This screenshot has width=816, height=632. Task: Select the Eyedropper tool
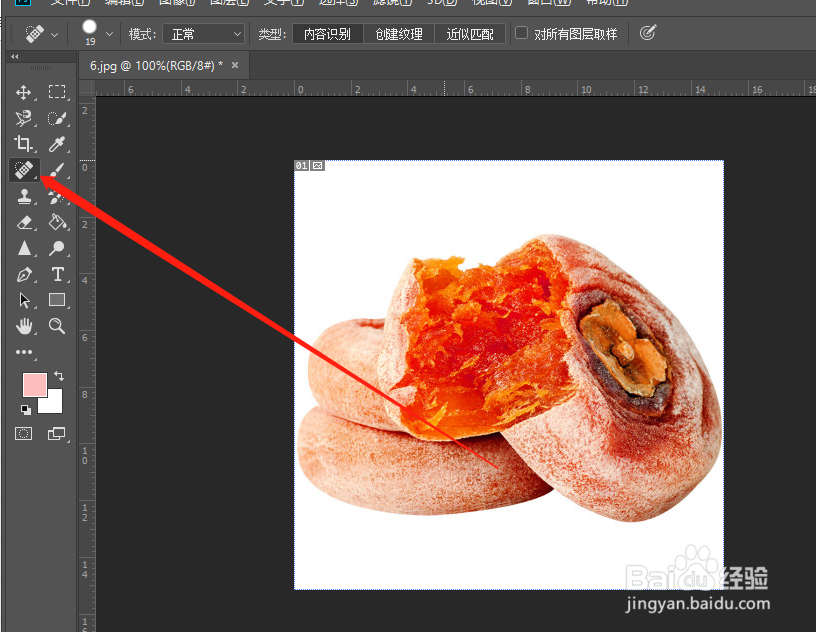pos(57,144)
